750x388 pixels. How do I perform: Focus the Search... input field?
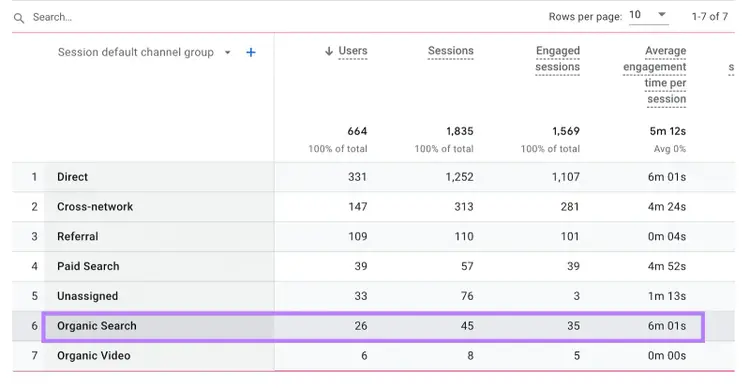[53, 17]
